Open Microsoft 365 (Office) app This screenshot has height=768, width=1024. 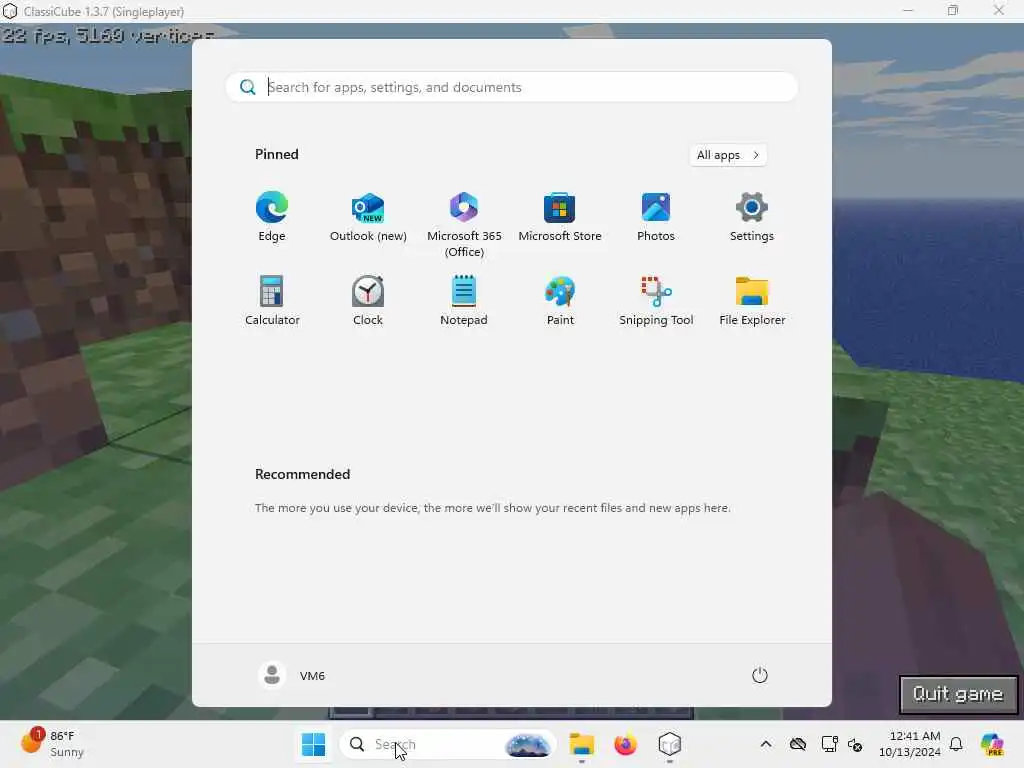tap(464, 224)
